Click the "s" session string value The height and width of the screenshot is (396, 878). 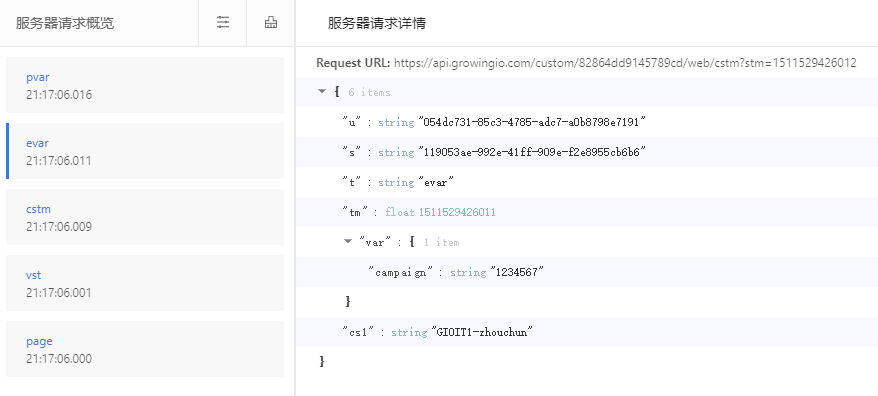coord(532,152)
